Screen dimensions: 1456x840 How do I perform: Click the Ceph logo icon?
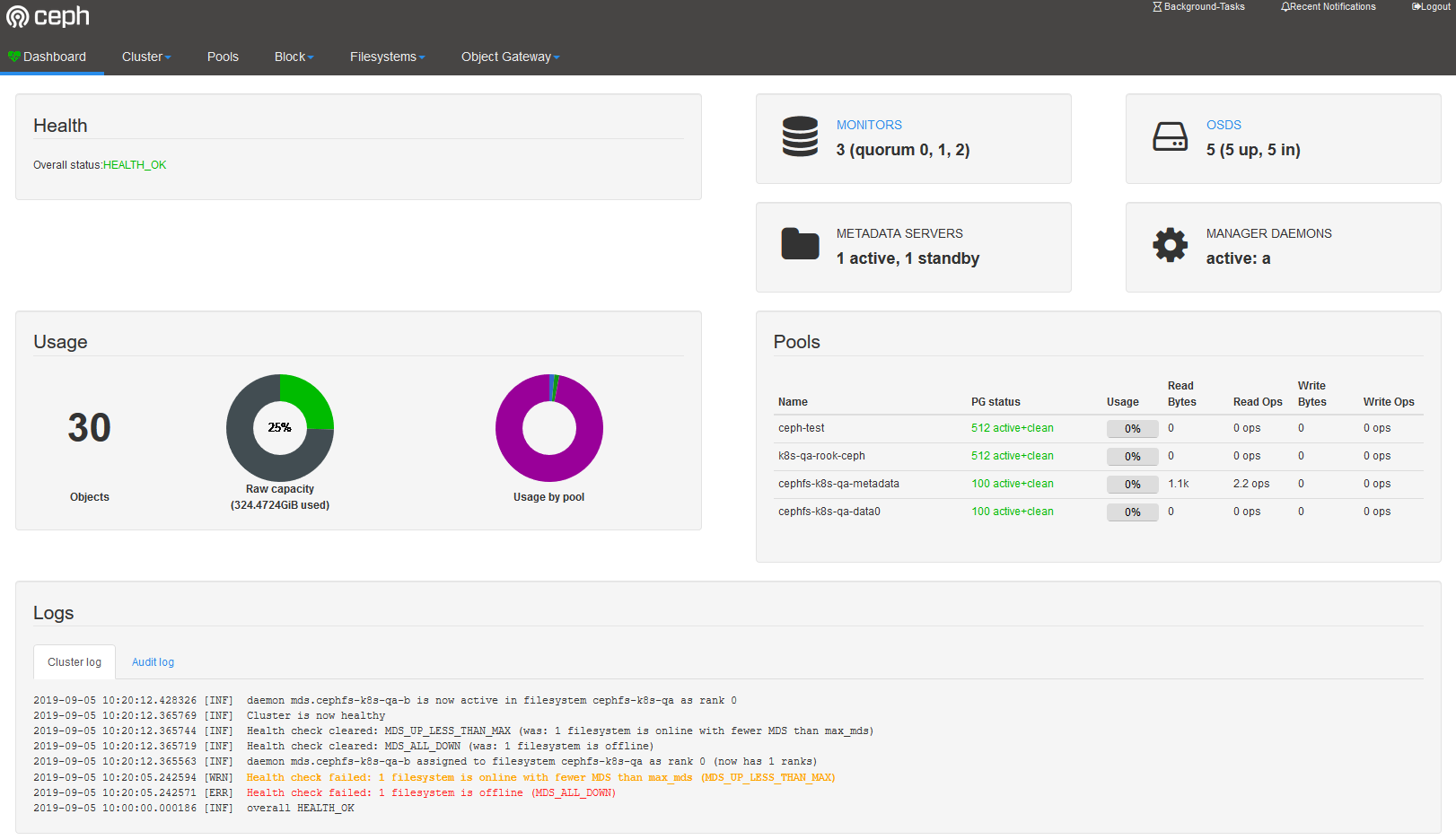(x=17, y=17)
